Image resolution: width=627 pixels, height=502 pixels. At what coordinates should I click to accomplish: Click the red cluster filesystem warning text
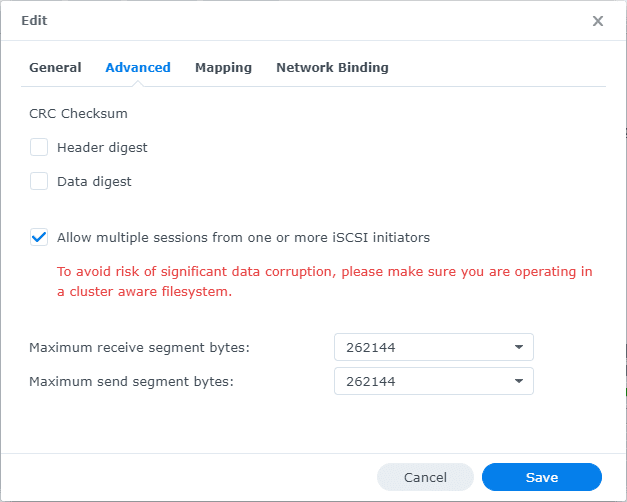324,281
